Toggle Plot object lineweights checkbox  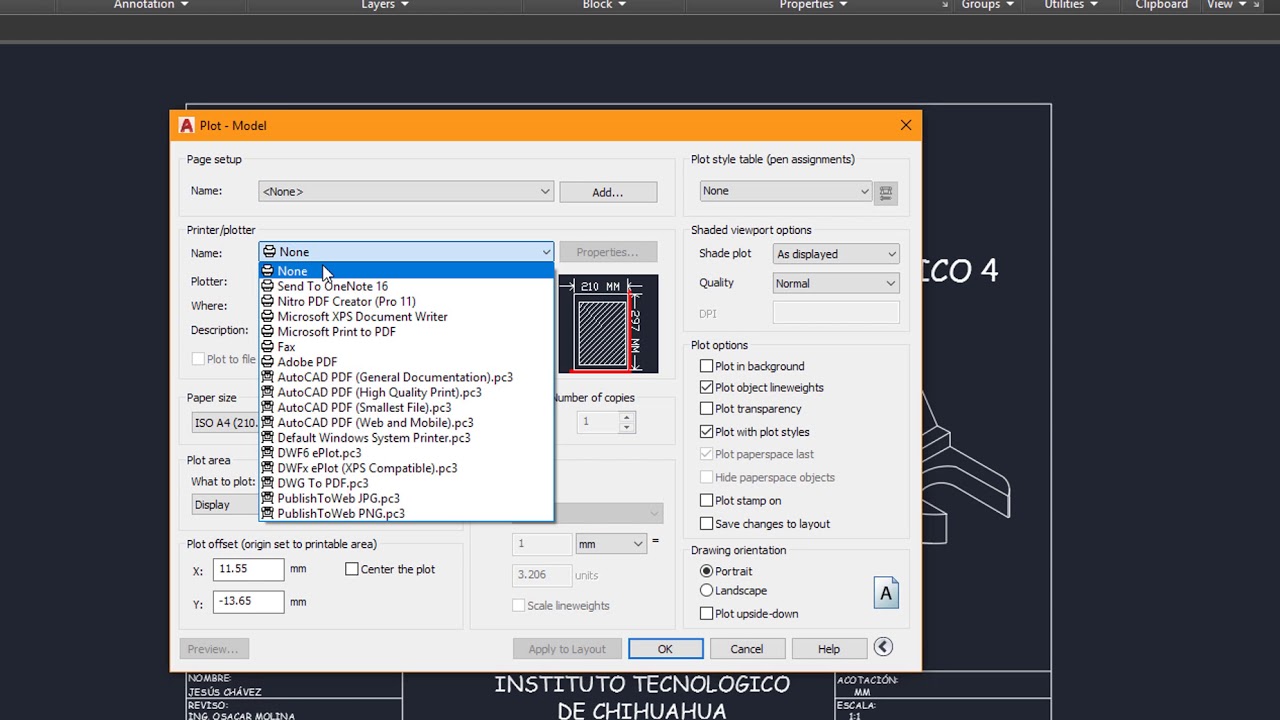(x=707, y=387)
